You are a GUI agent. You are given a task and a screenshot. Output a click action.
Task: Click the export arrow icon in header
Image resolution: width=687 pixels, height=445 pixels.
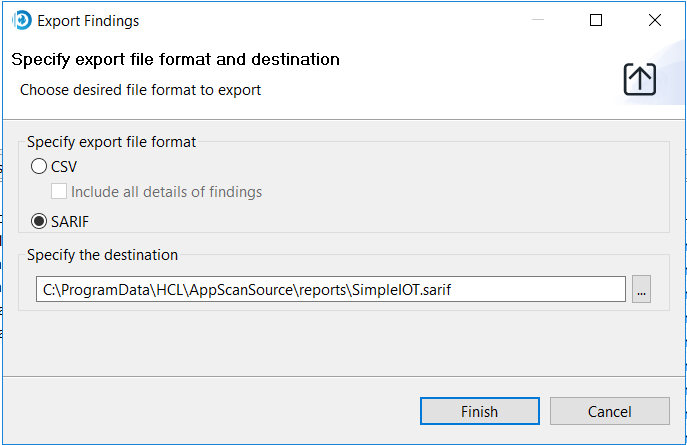[639, 79]
